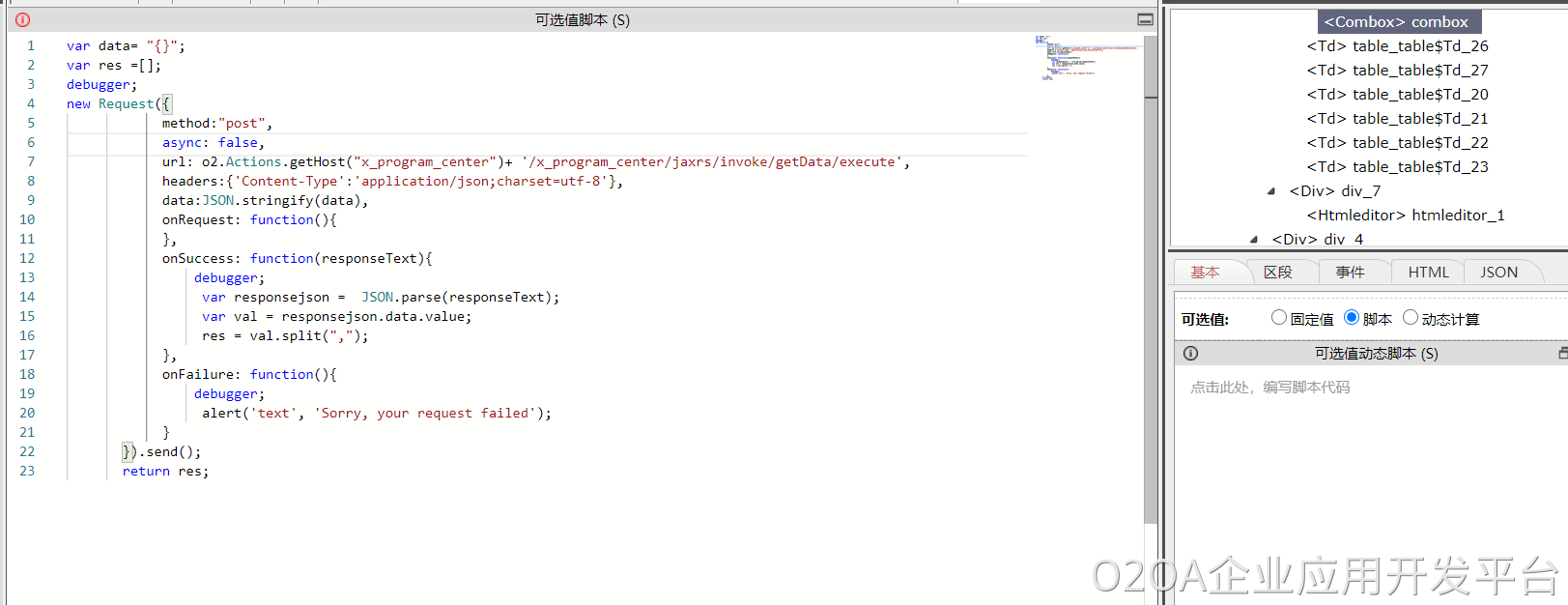Select table_table$Td_26 in the tree

(x=1397, y=46)
